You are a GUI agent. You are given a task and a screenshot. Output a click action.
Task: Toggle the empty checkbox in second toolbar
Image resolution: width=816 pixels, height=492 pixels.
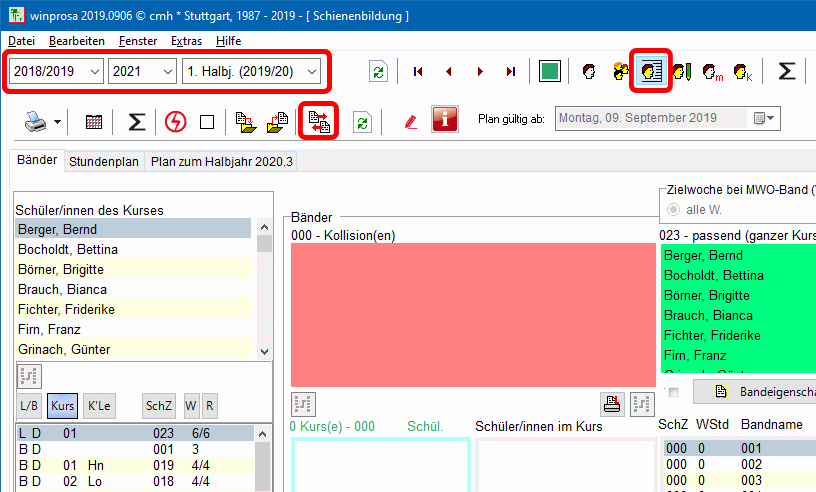[207, 122]
